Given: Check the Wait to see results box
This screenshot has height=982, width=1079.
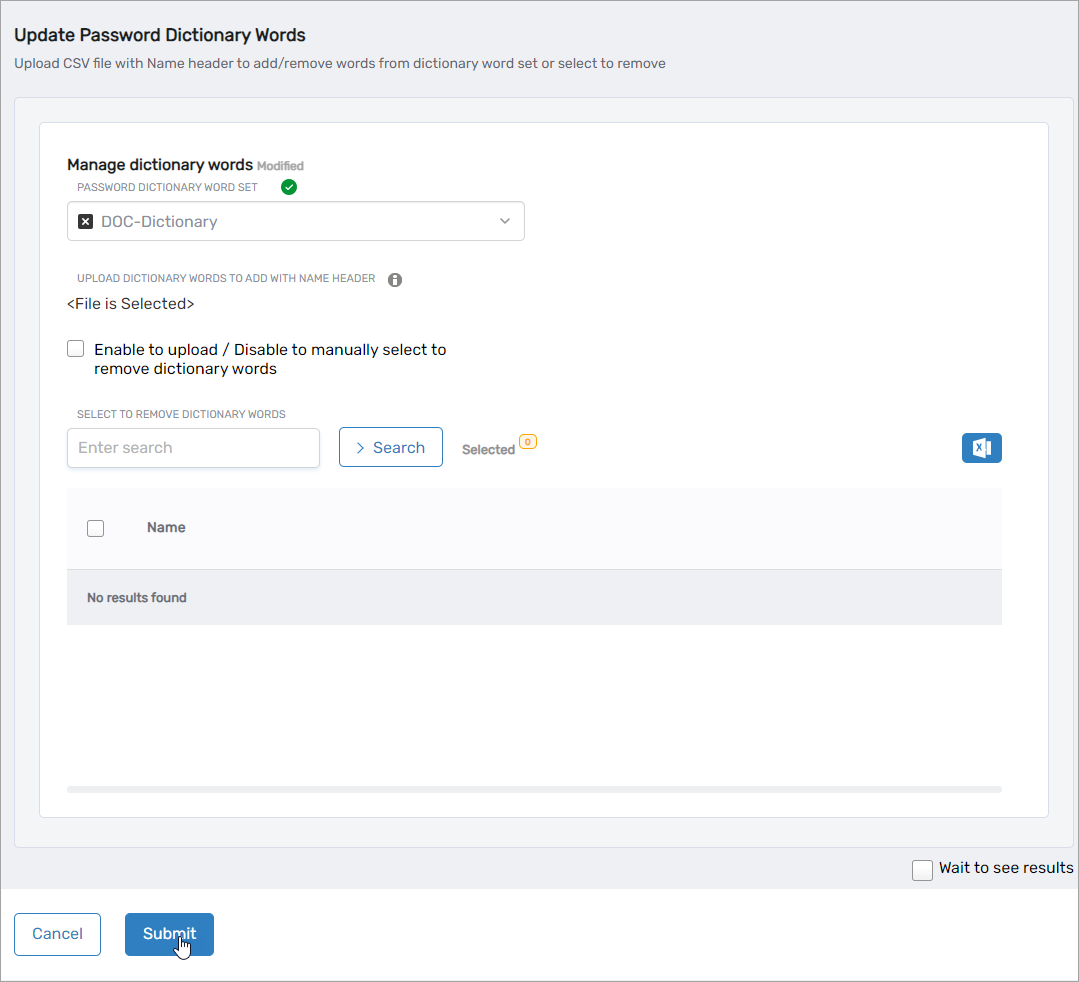Looking at the screenshot, I should [x=922, y=870].
